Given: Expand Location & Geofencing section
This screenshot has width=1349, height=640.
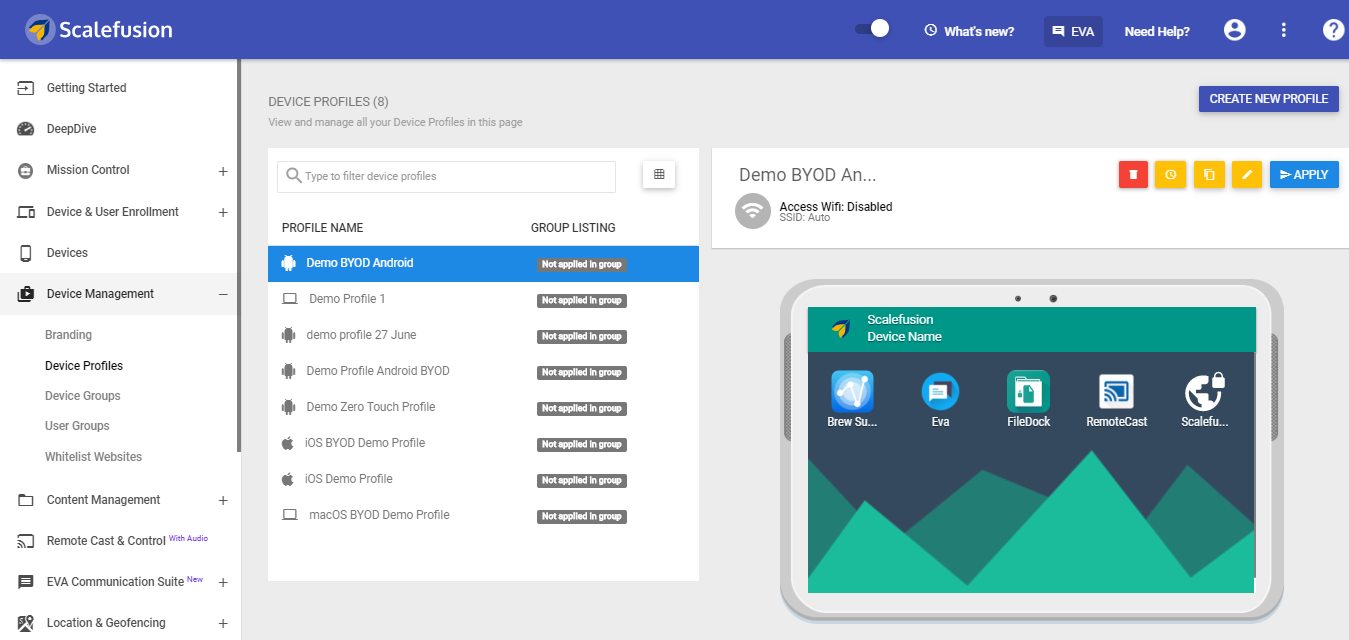Looking at the screenshot, I should (x=223, y=623).
